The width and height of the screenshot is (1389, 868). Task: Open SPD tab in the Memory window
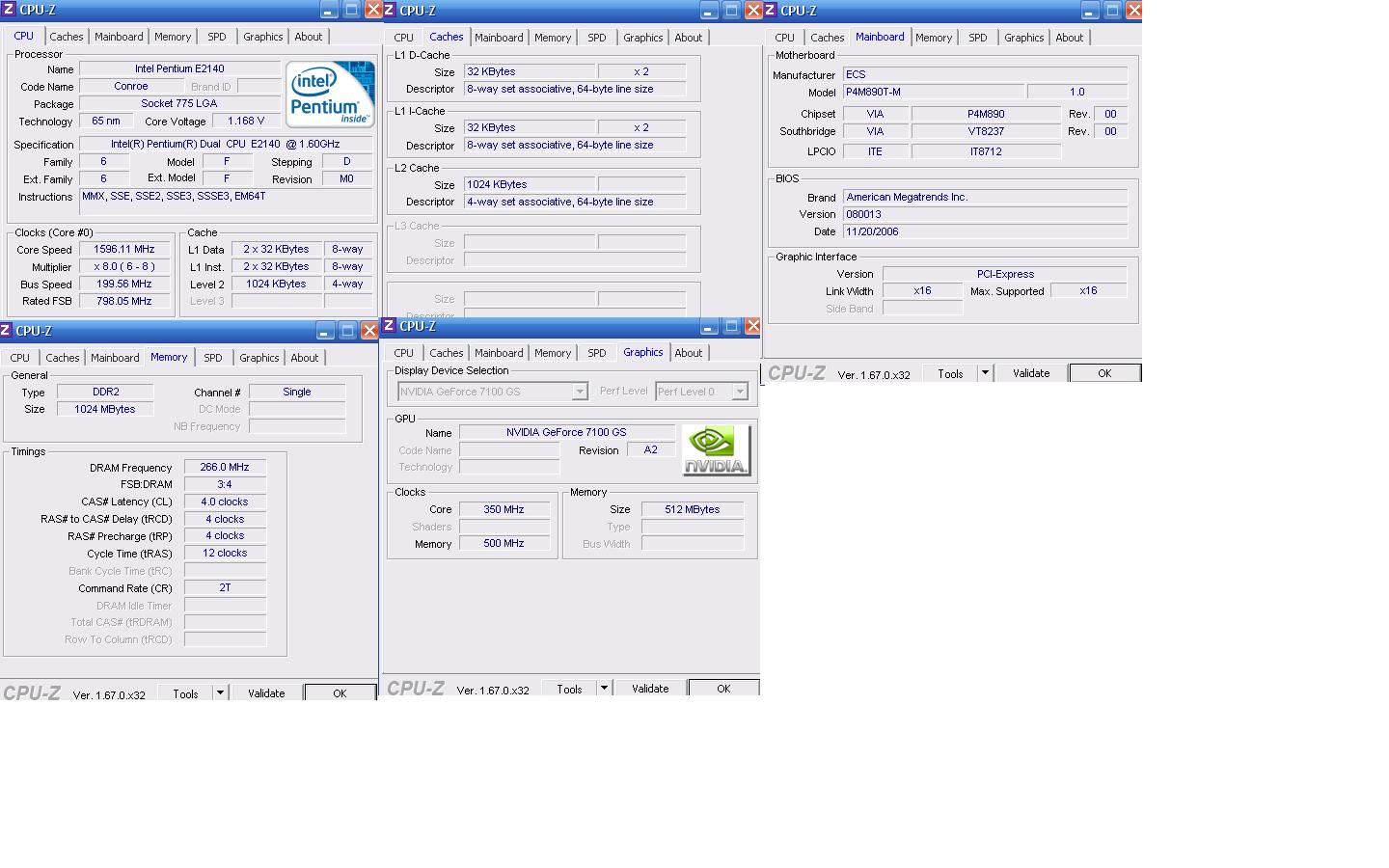(x=213, y=358)
